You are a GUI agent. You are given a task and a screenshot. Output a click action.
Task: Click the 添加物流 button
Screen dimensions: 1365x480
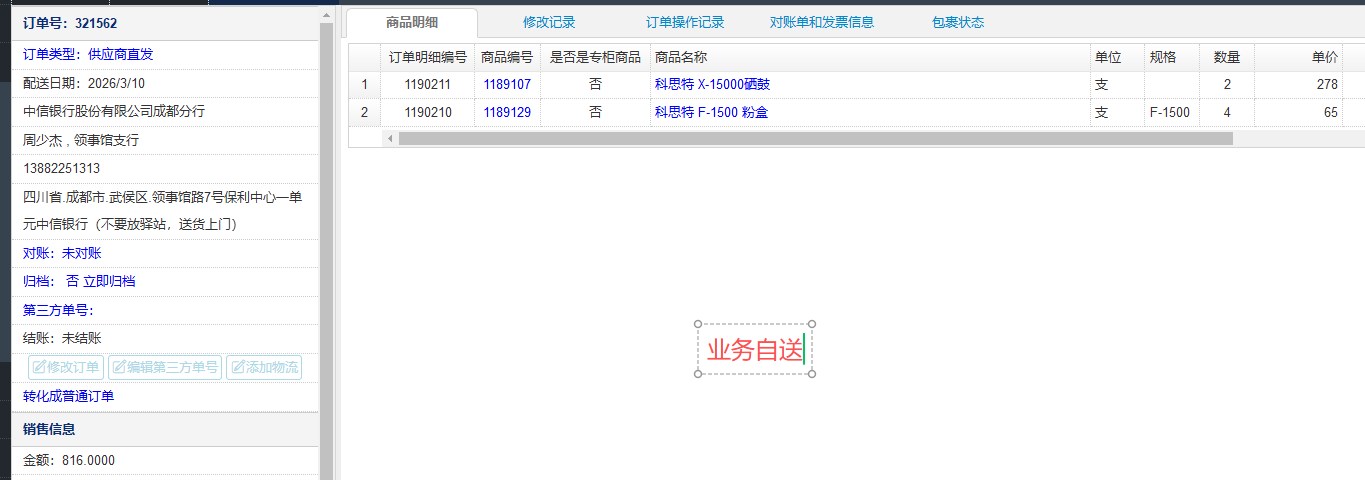click(264, 368)
